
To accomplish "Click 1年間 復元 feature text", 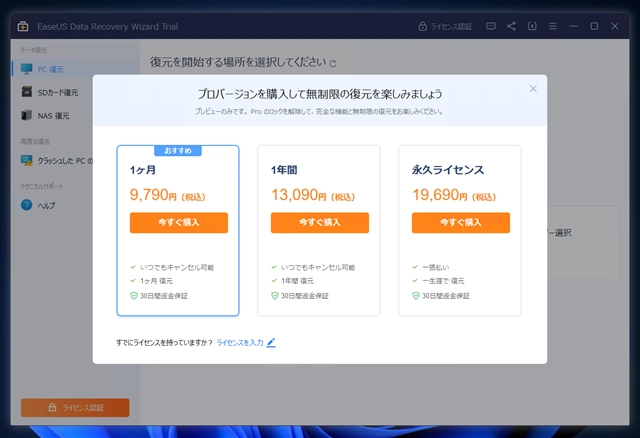I will (297, 281).
